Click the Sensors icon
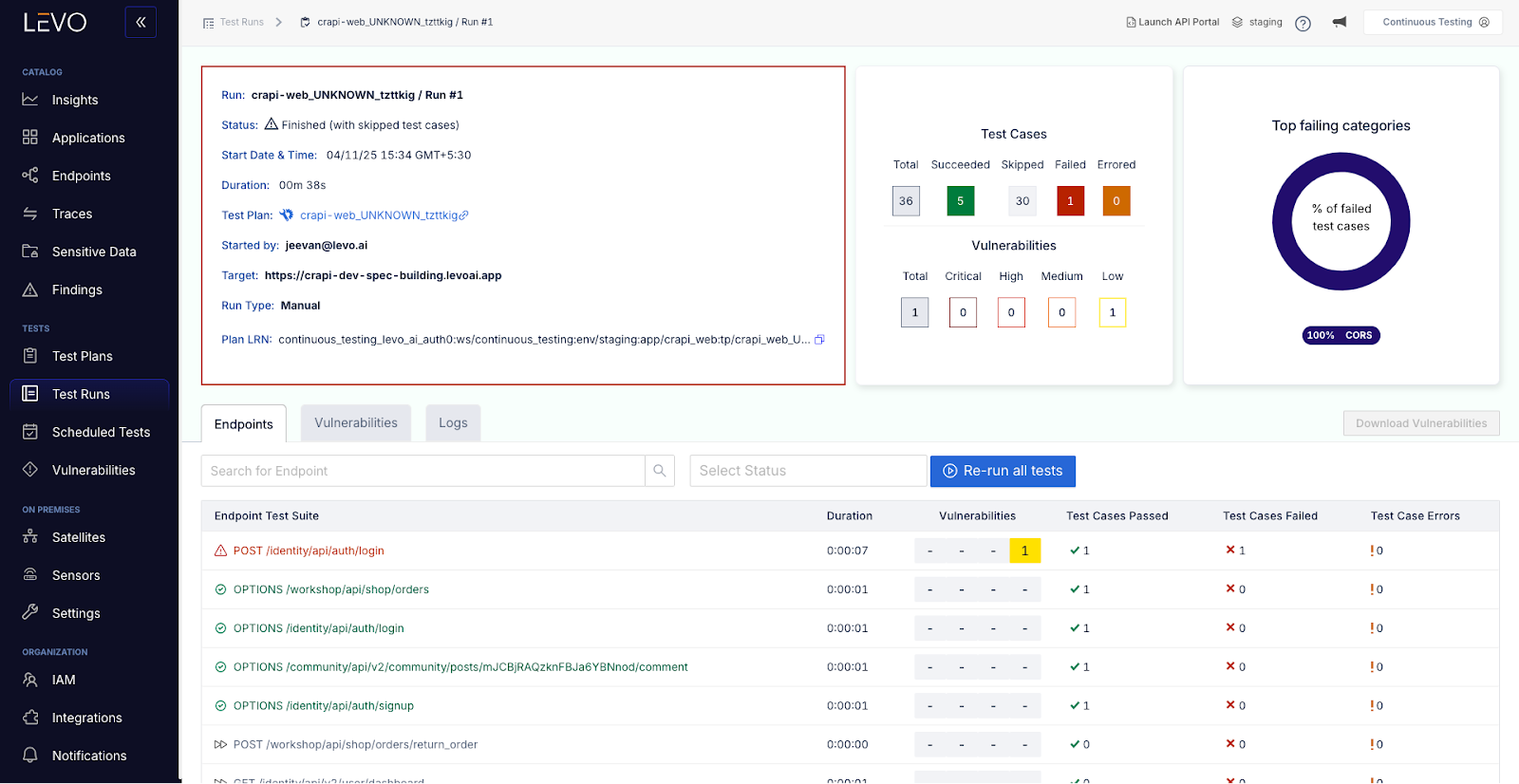 30,575
